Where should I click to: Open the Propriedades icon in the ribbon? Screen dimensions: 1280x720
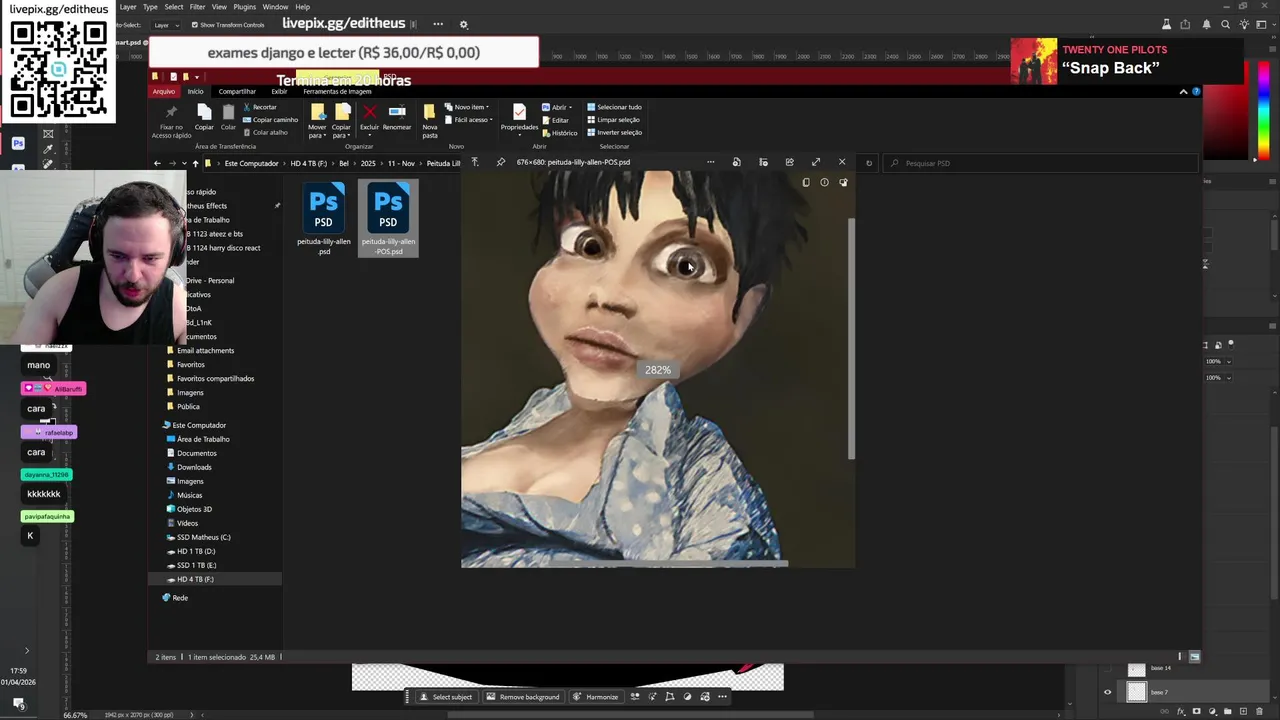[519, 112]
